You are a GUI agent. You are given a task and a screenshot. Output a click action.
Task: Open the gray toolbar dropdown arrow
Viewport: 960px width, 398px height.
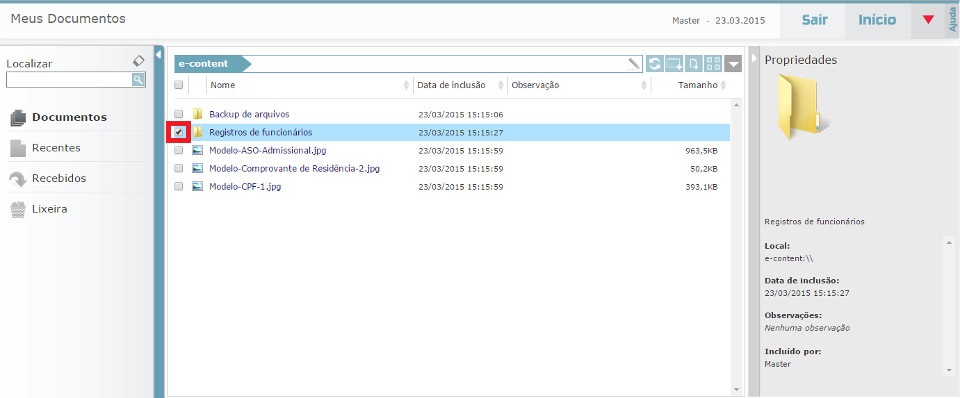pos(733,63)
